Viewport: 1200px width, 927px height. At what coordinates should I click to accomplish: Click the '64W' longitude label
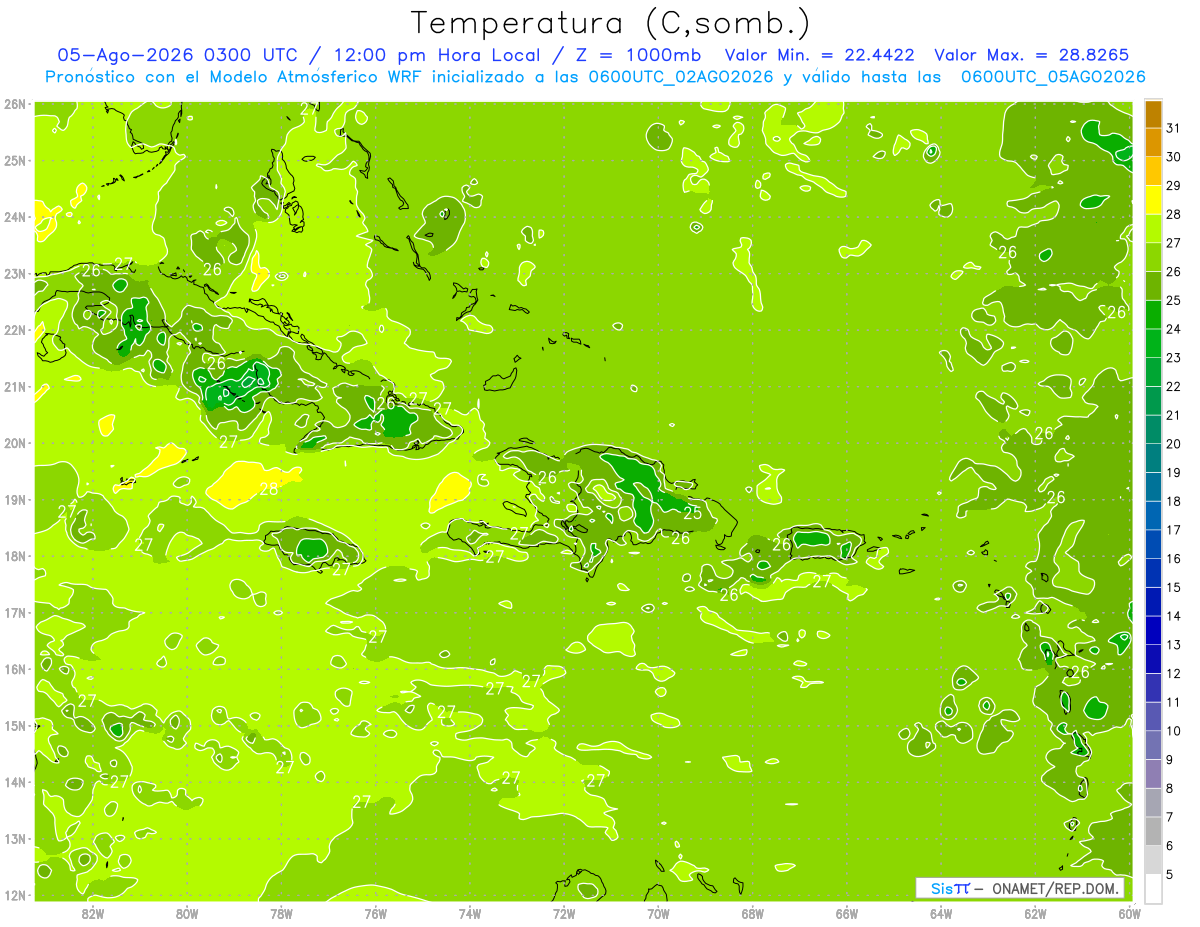click(941, 913)
